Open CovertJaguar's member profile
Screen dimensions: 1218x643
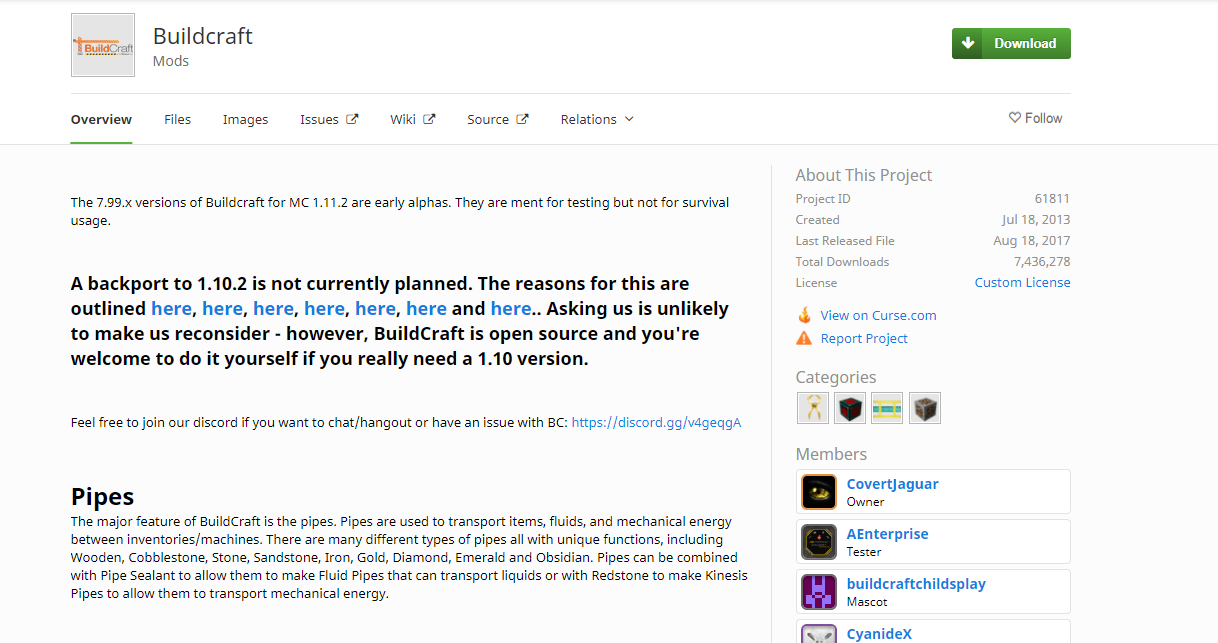click(892, 484)
